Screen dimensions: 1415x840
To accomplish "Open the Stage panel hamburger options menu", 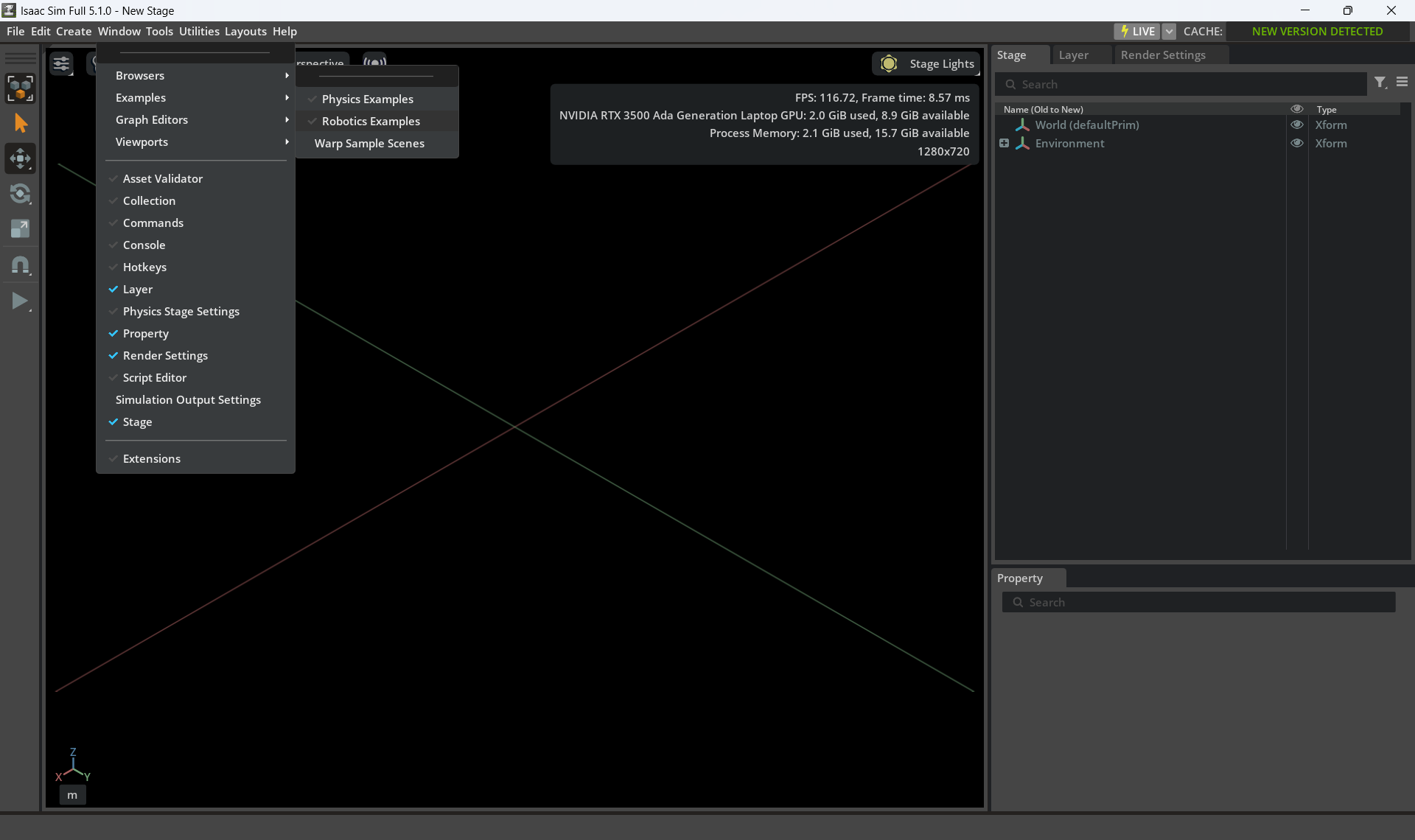I will tap(1402, 83).
